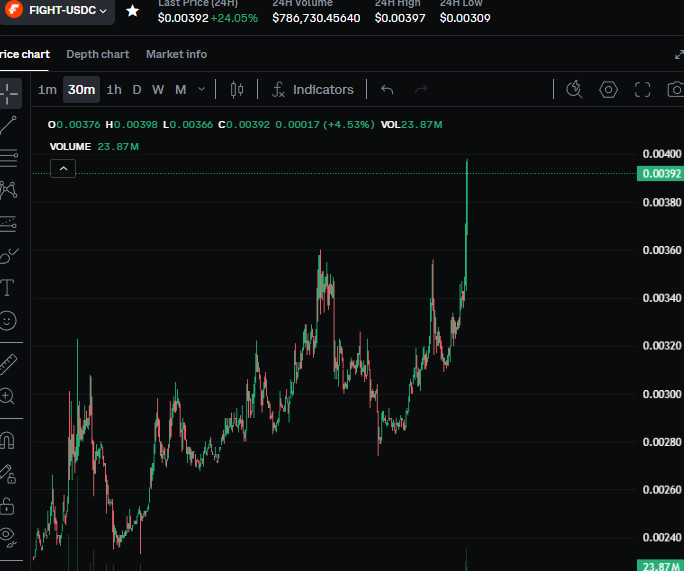The height and width of the screenshot is (571, 684).
Task: Click the FIGHT token logo icon
Action: tap(14, 9)
